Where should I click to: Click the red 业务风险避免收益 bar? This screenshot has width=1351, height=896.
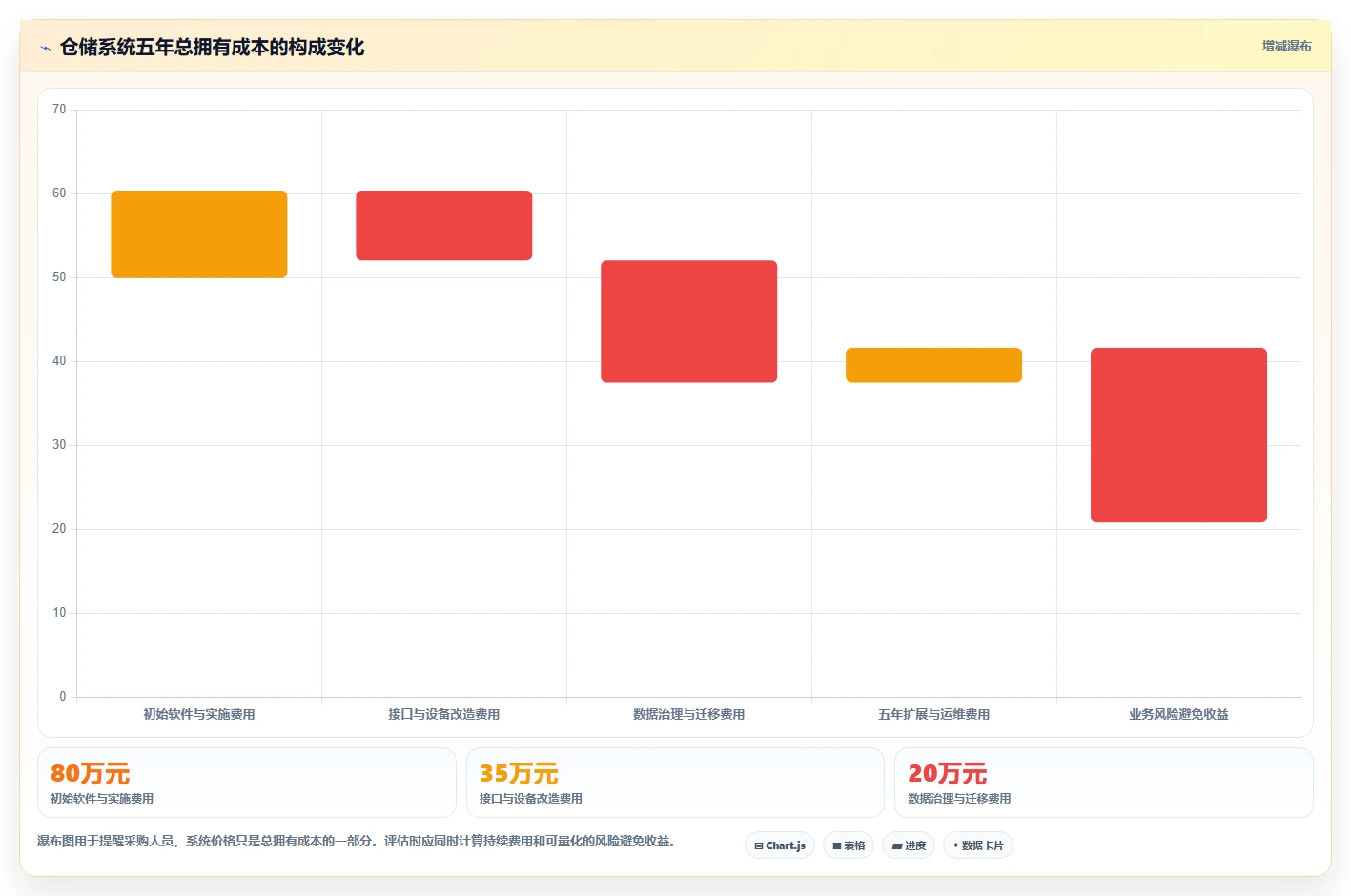coord(1179,435)
